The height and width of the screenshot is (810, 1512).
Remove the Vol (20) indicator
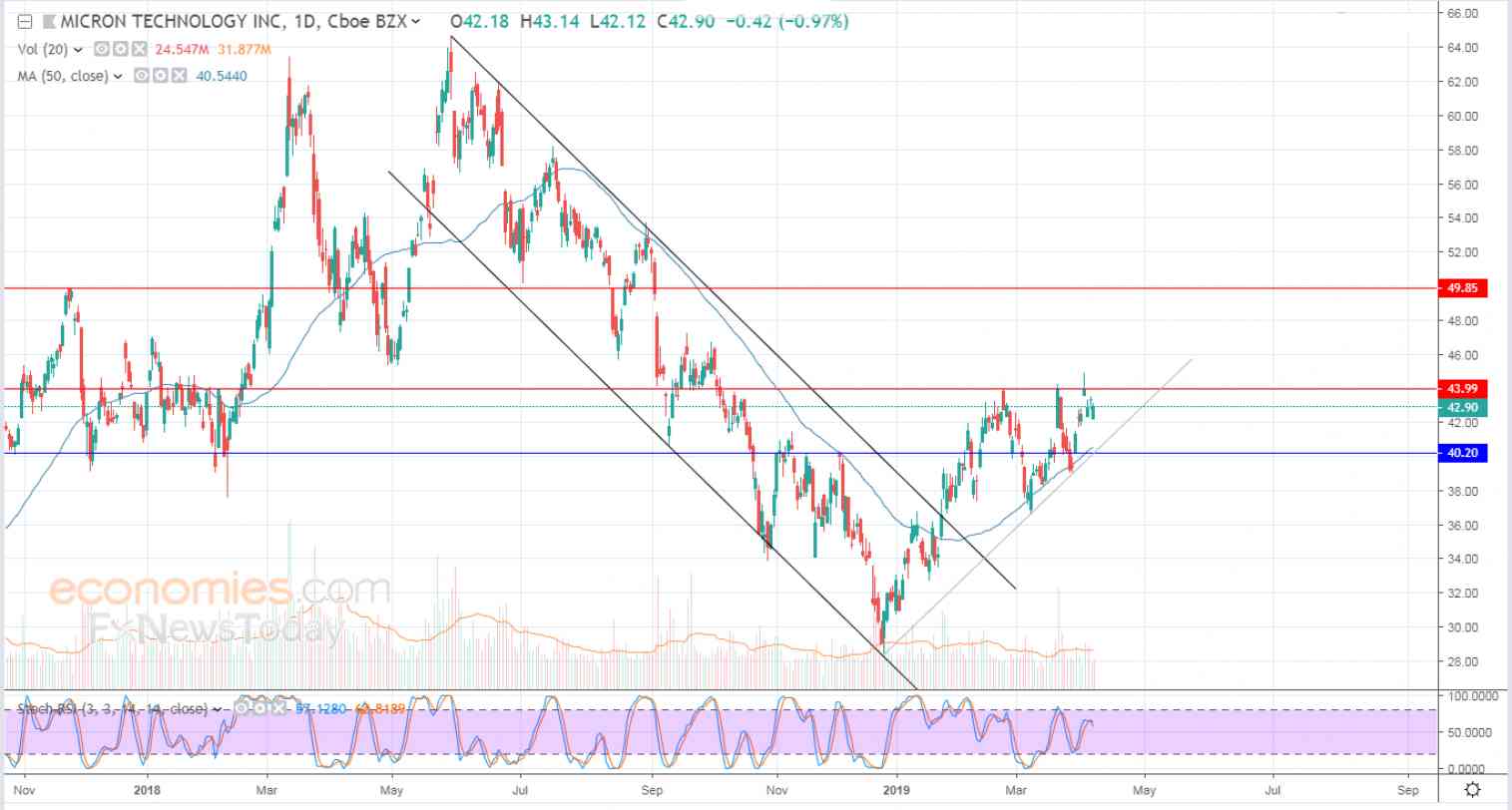[x=139, y=49]
